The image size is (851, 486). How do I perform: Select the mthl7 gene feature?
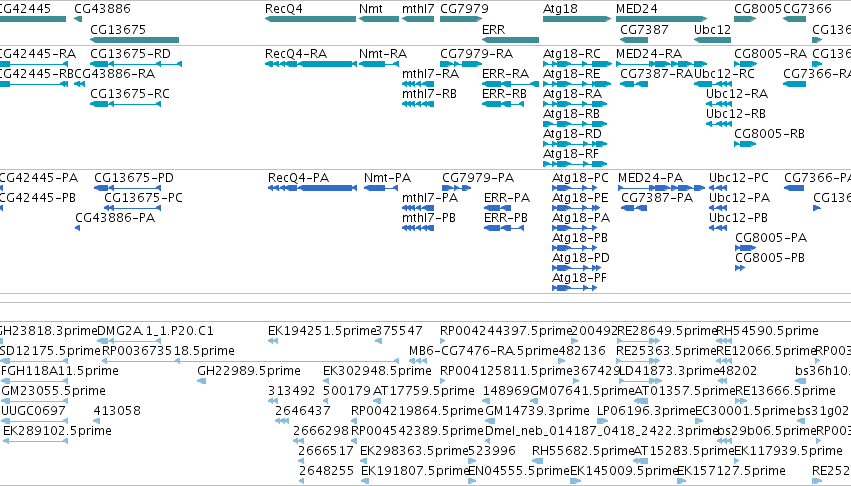tap(418, 19)
